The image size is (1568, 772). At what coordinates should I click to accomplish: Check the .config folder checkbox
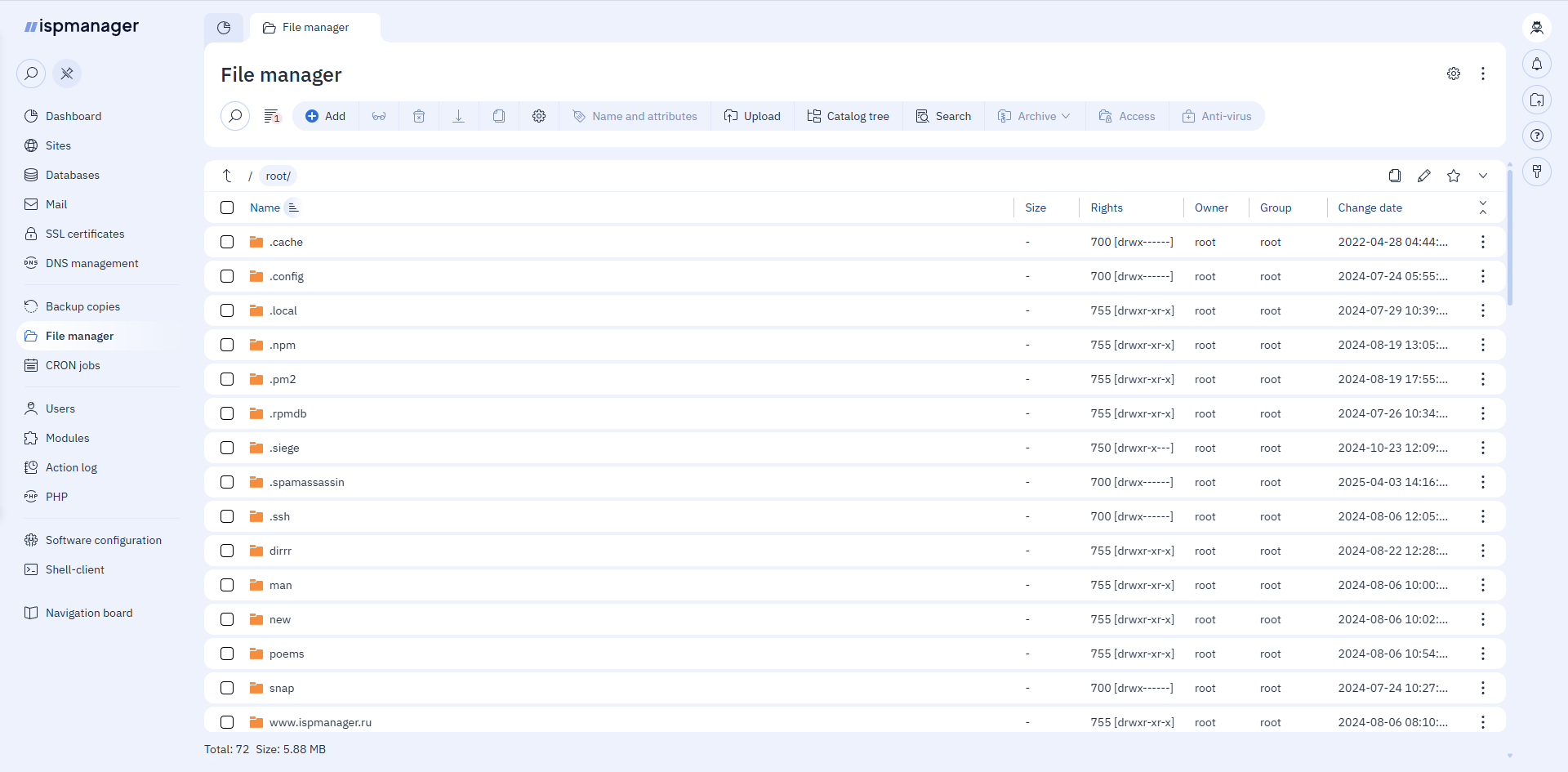pos(227,276)
